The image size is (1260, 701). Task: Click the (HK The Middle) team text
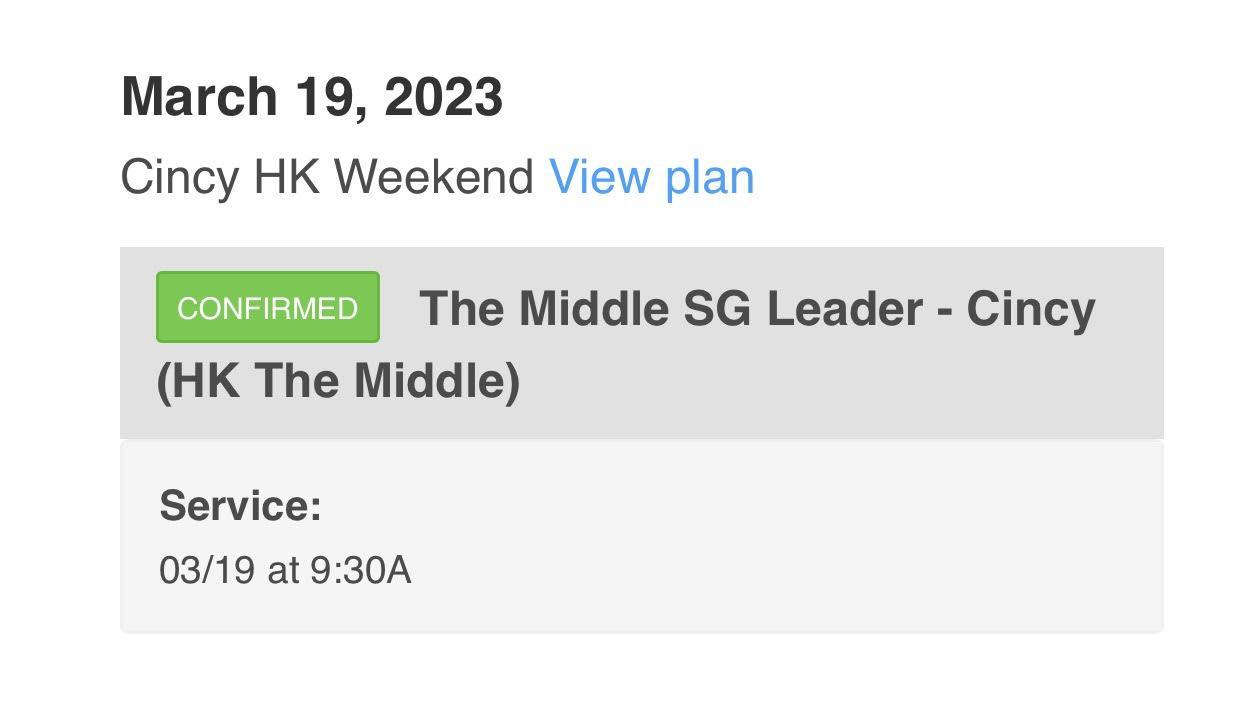click(338, 381)
